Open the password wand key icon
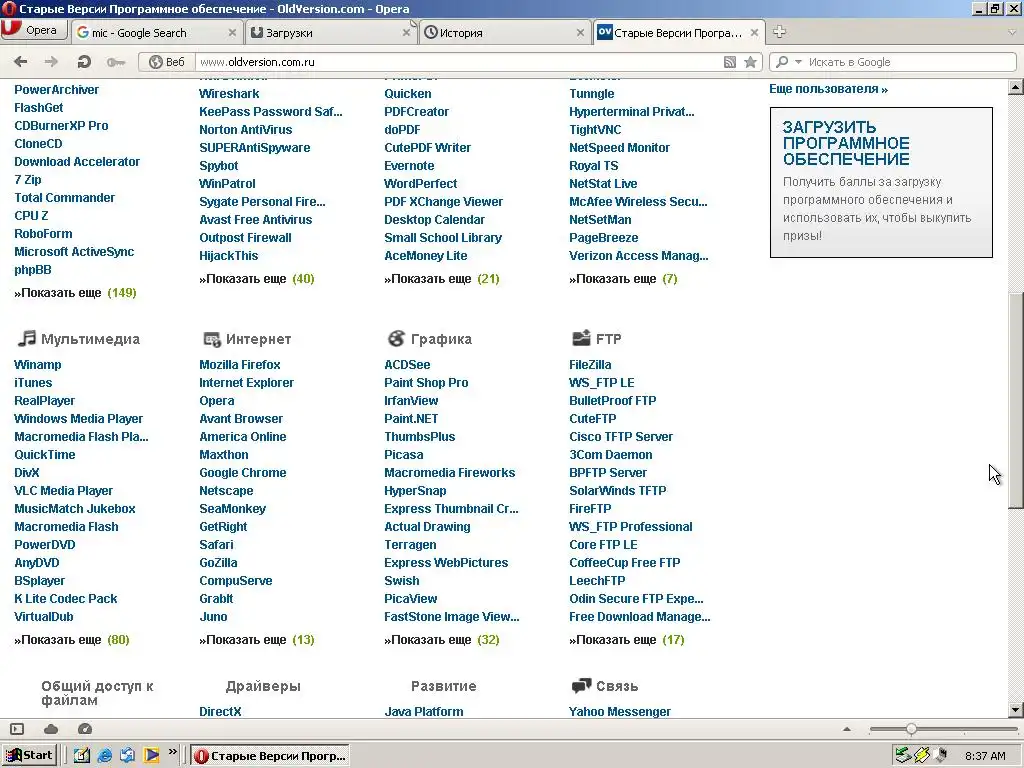The width and height of the screenshot is (1024, 768). click(116, 62)
